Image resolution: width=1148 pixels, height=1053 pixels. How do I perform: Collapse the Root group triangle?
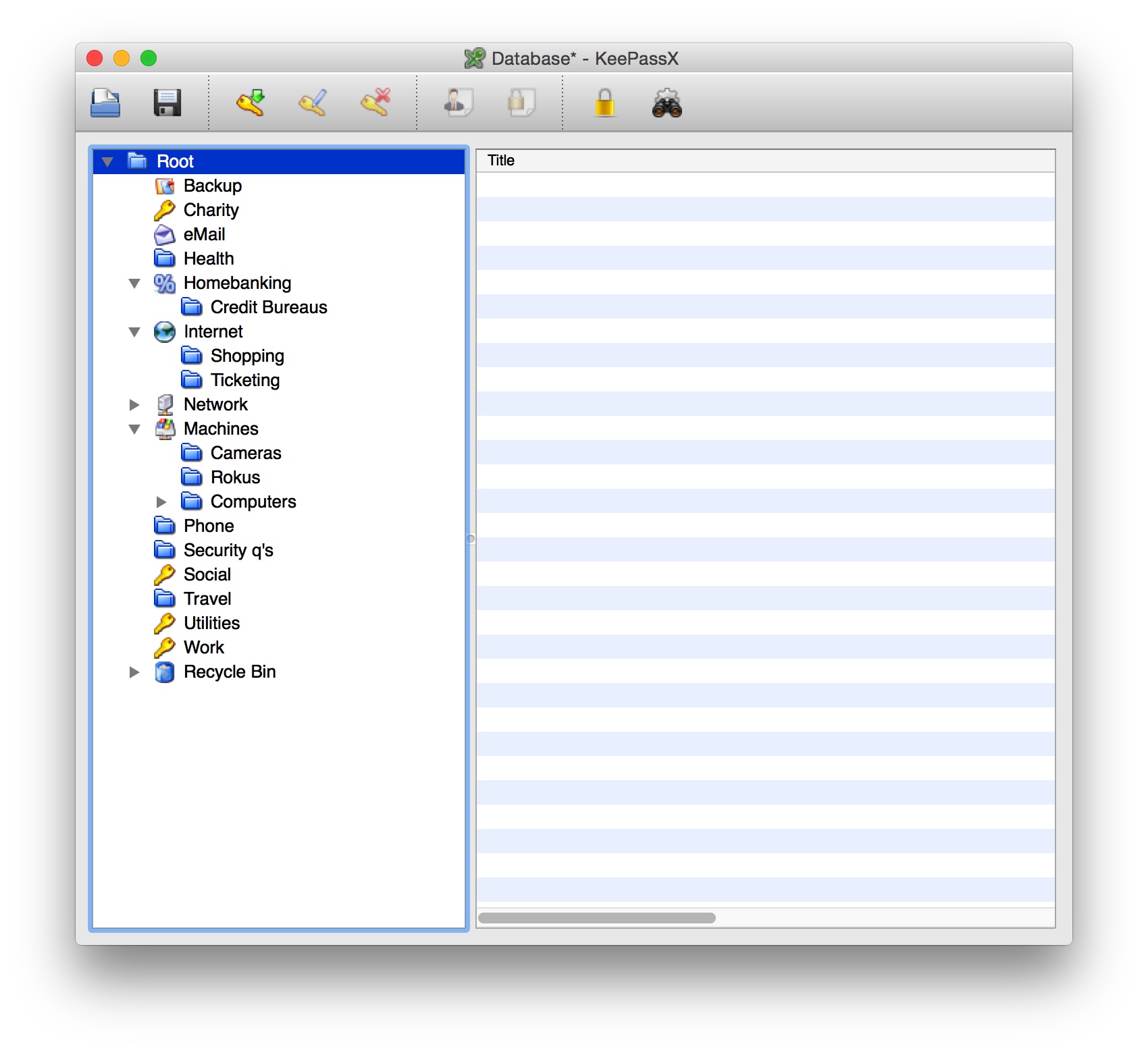point(107,162)
